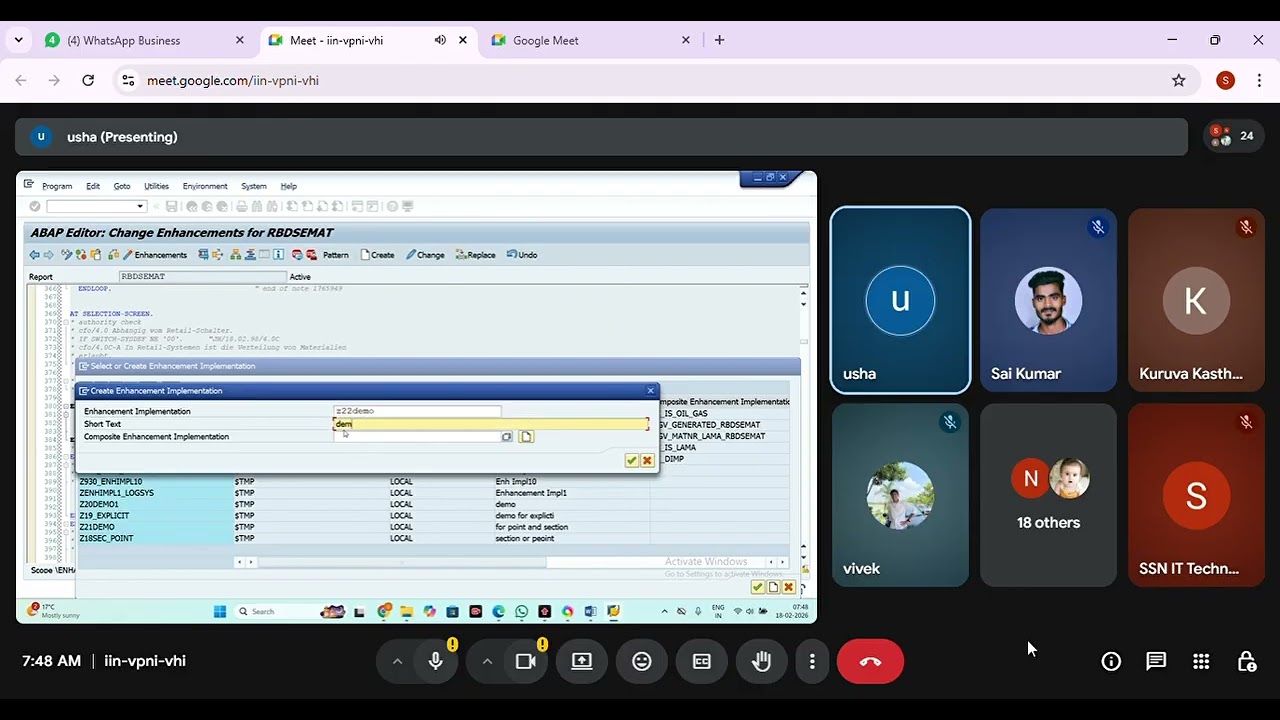
Task: Toggle captions on or off
Action: click(702, 661)
